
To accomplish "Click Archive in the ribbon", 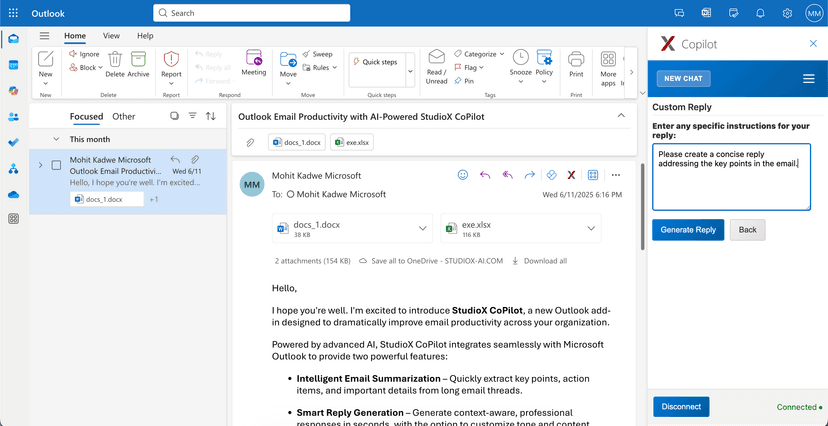I will click(x=138, y=64).
